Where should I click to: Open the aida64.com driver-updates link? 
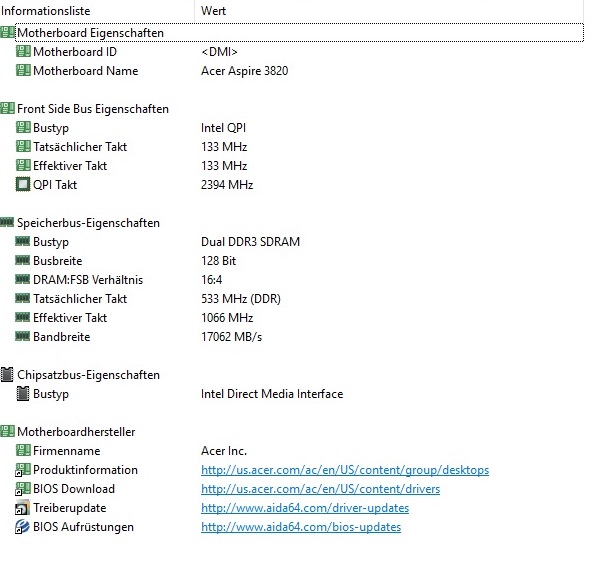click(x=305, y=508)
